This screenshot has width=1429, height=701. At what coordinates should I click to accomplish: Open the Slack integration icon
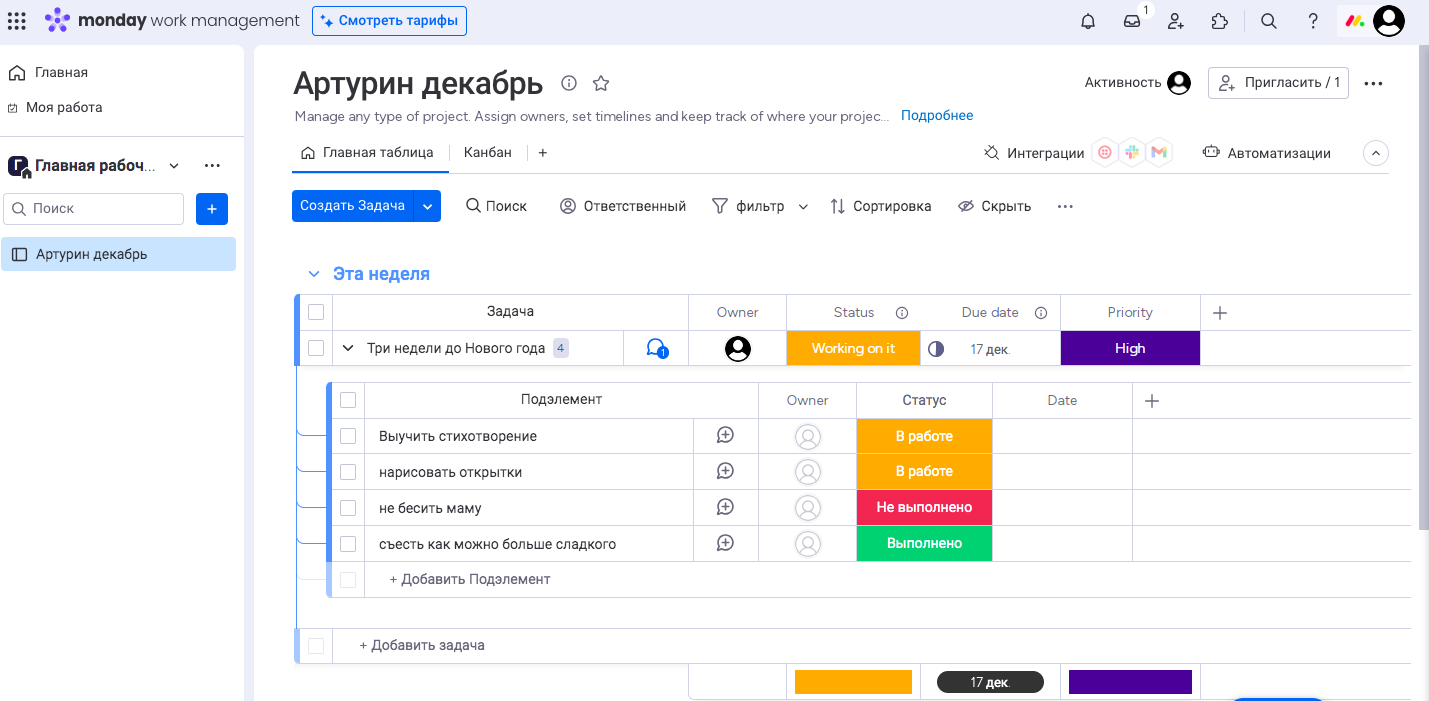pyautogui.click(x=1131, y=153)
